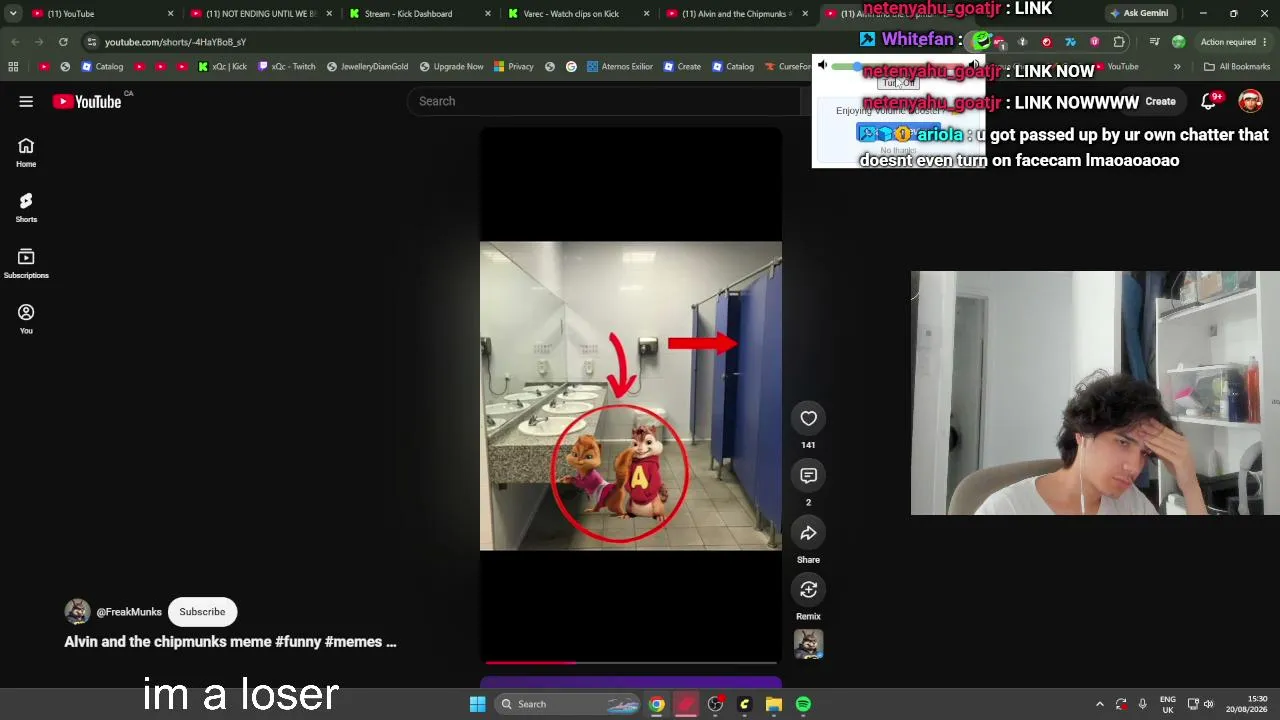The width and height of the screenshot is (1280, 720).
Task: Open the All Bookmarks folder
Action: point(1237,67)
